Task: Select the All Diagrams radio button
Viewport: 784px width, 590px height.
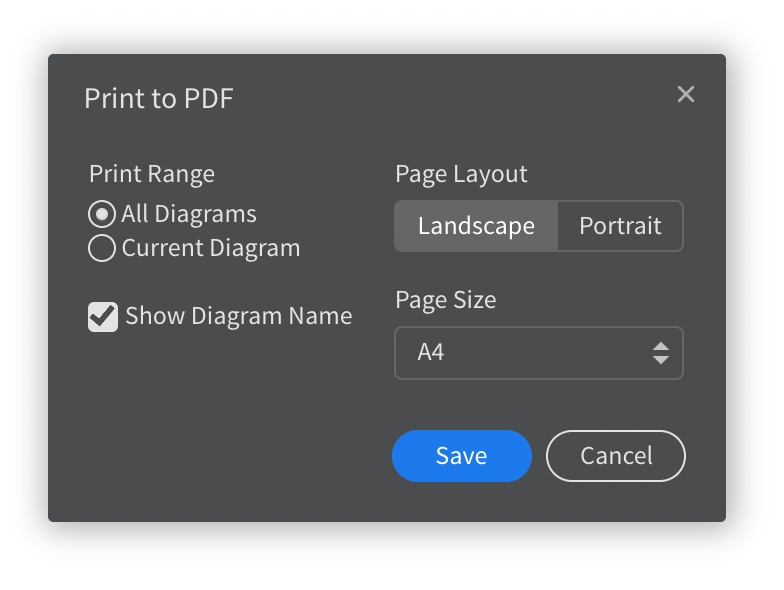Action: click(x=102, y=214)
